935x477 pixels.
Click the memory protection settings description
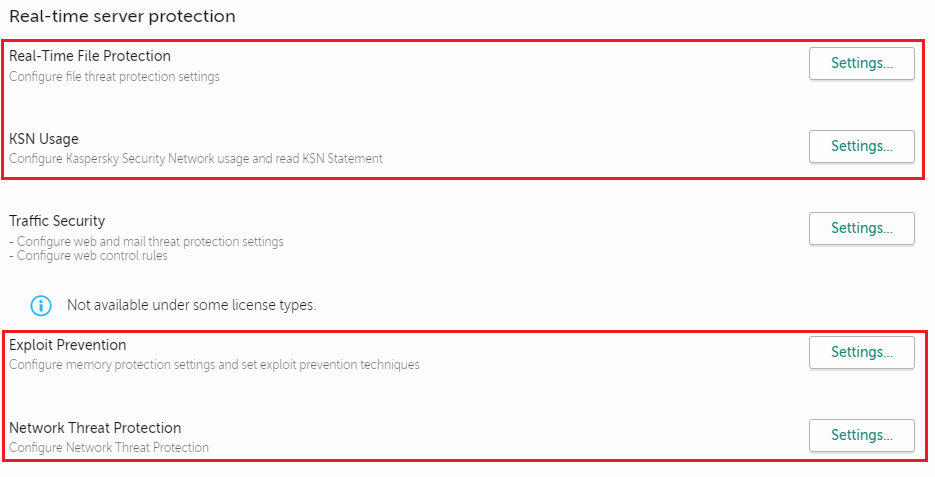coord(214,365)
